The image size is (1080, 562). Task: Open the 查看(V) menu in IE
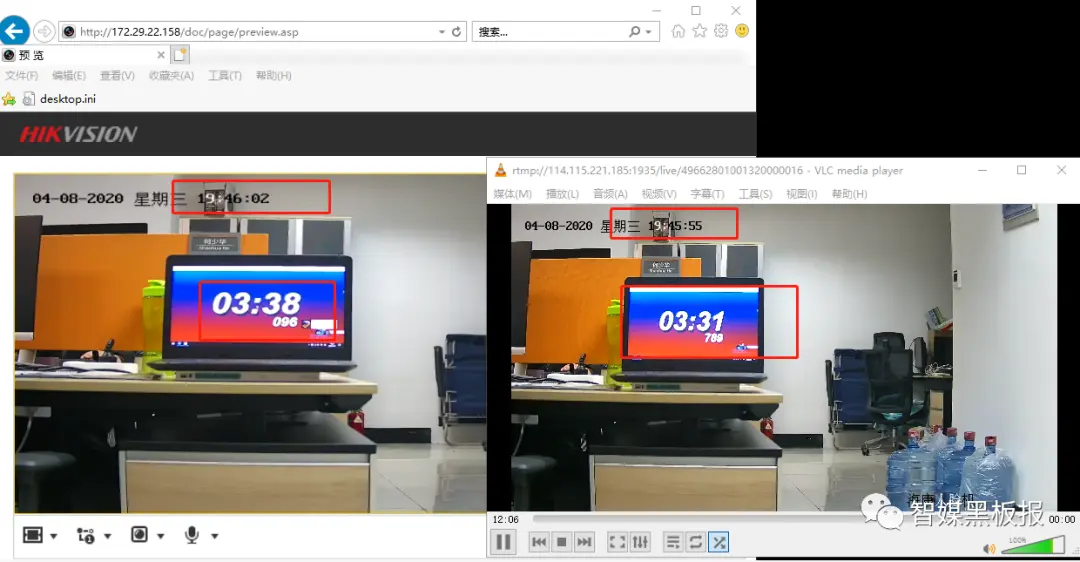pos(117,76)
